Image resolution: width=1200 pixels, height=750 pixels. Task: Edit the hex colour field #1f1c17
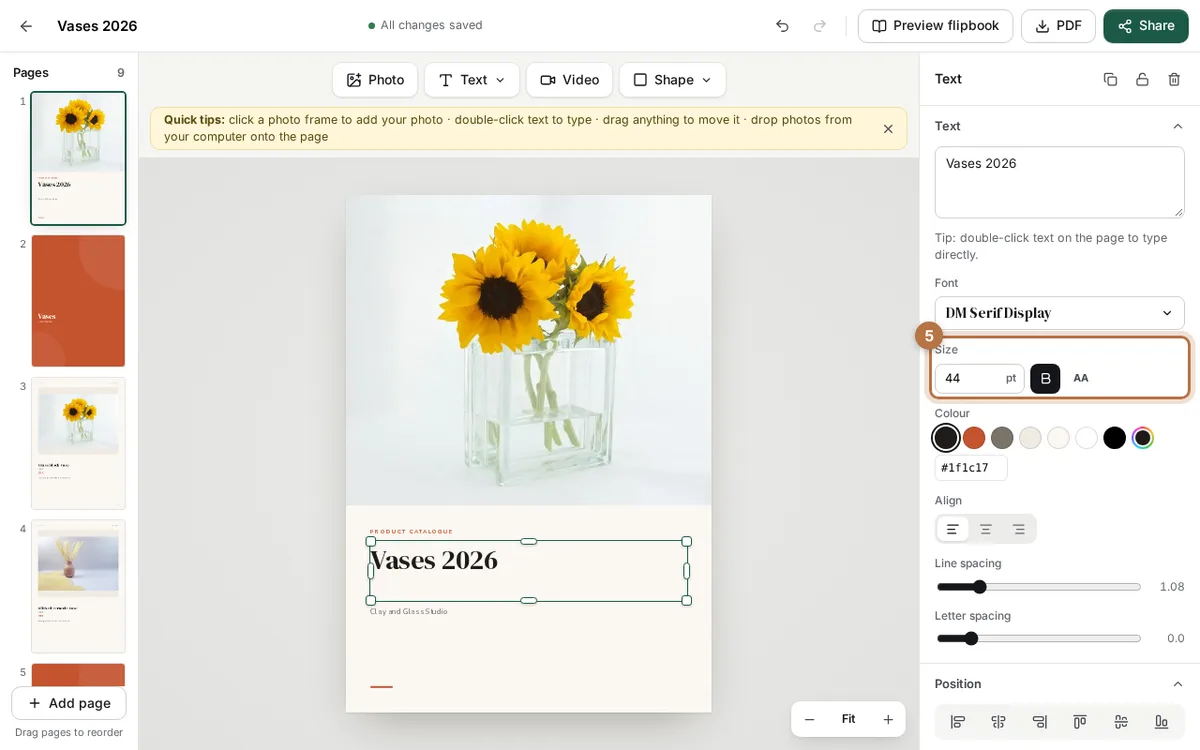click(971, 468)
